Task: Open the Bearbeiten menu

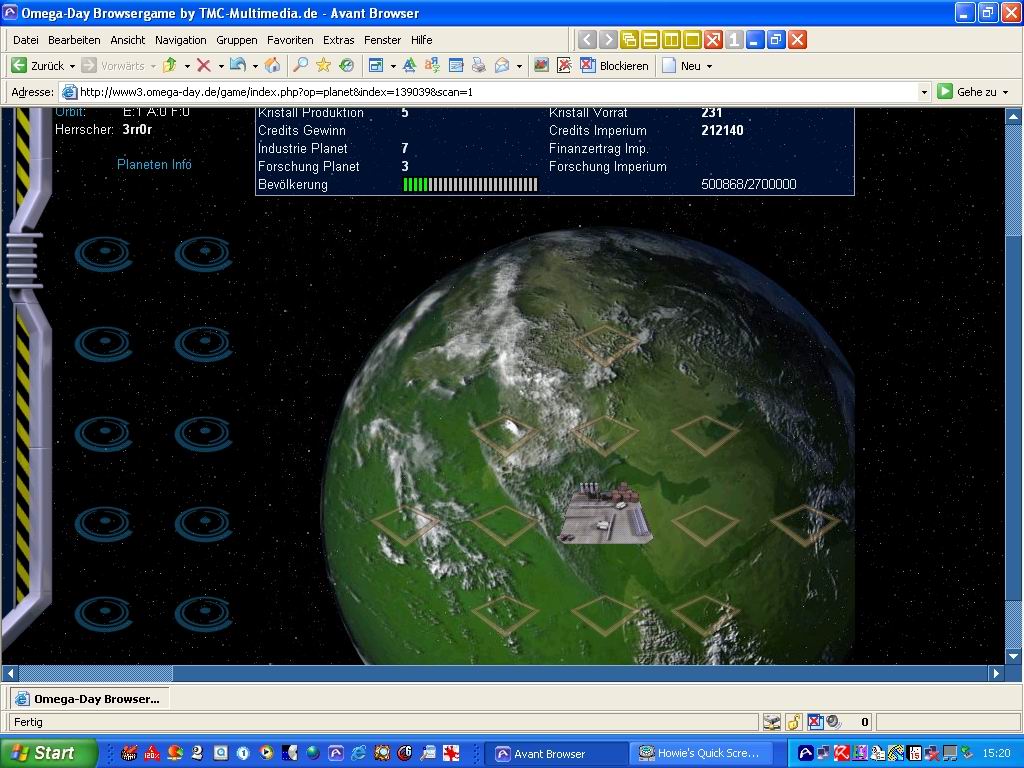Action: (x=74, y=40)
